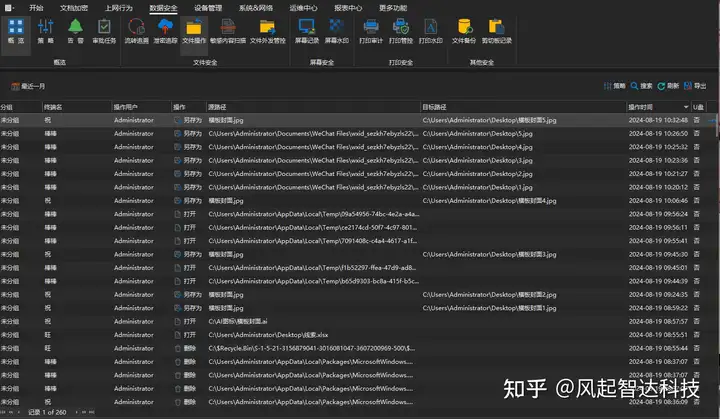This screenshot has width=720, height=419.
Task: Click 删除 icon in the 08:55:44 row
Action: tap(178, 348)
